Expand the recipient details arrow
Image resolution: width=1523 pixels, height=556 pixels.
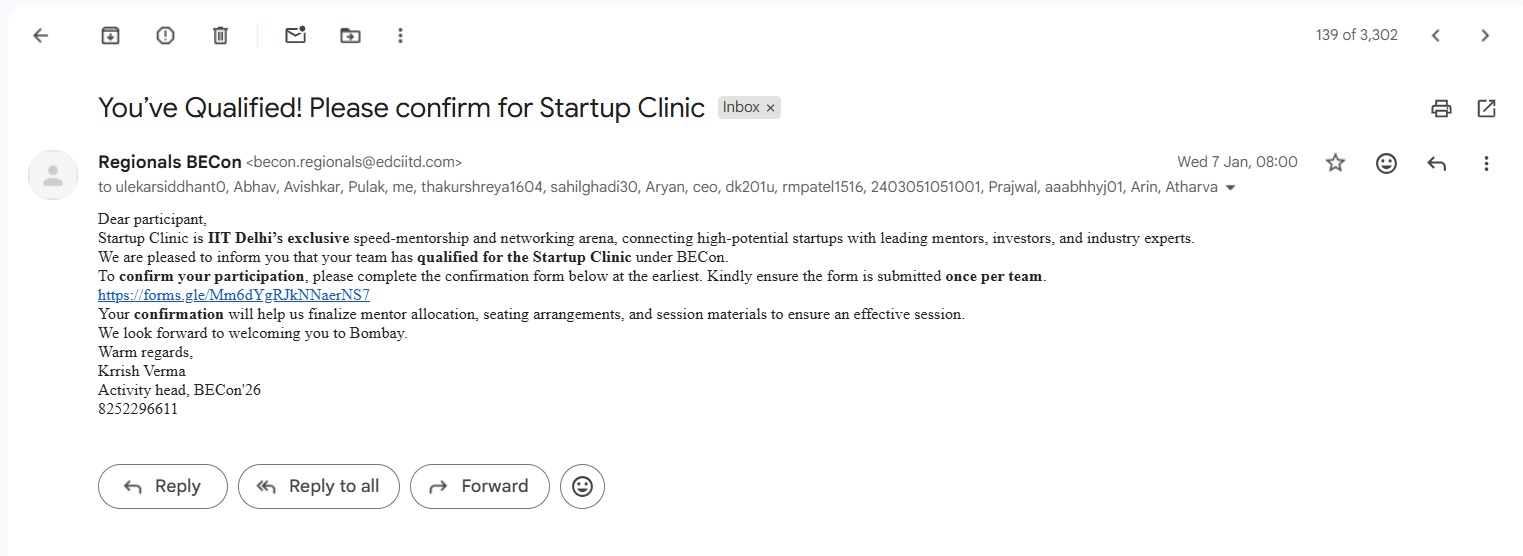pos(1230,188)
